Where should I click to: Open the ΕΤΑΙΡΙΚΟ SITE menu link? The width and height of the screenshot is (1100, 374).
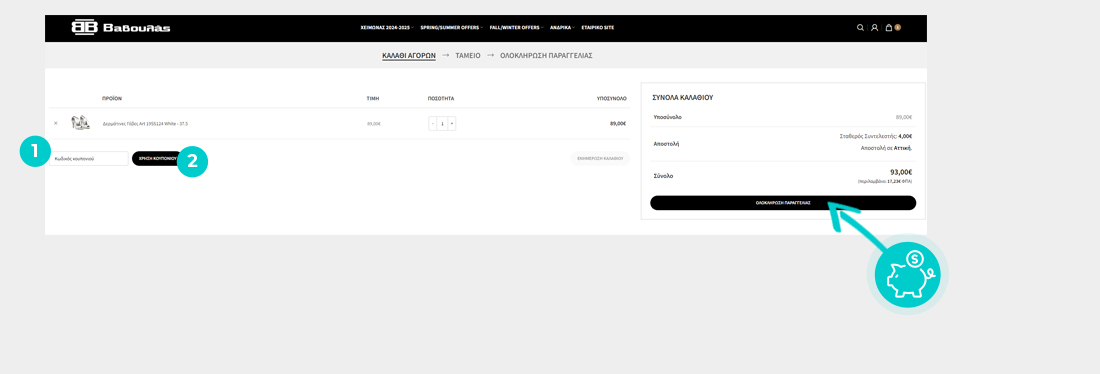click(598, 28)
